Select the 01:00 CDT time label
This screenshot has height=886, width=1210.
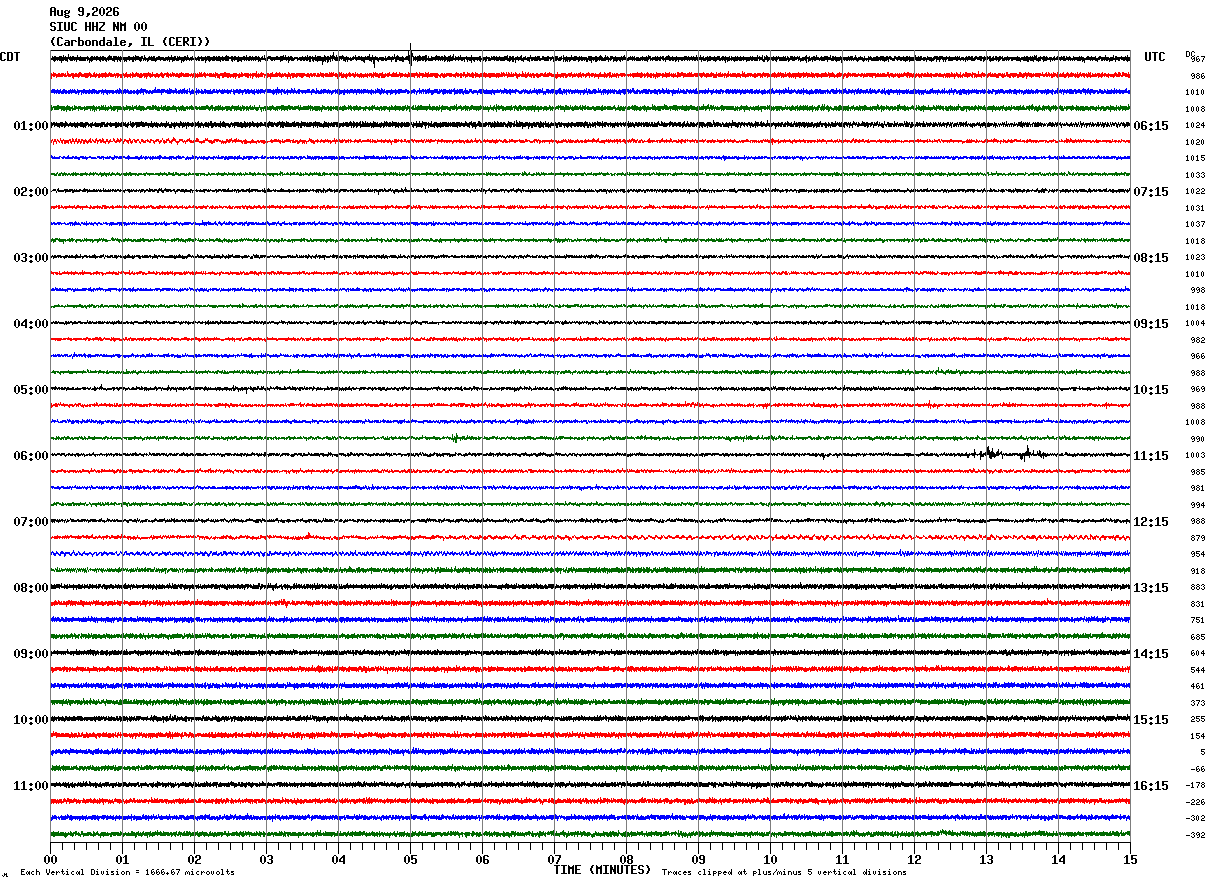tap(31, 126)
